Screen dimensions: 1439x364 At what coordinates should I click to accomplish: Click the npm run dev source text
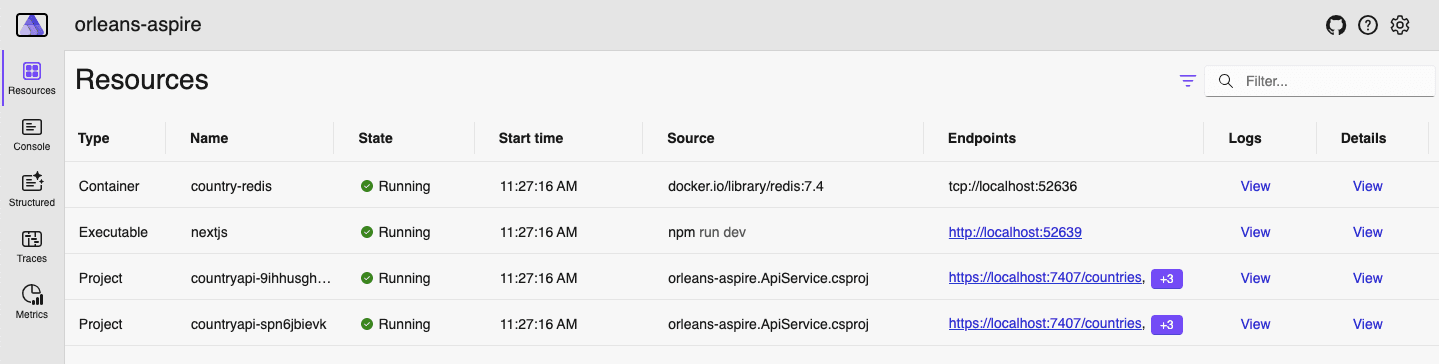pyautogui.click(x=707, y=232)
